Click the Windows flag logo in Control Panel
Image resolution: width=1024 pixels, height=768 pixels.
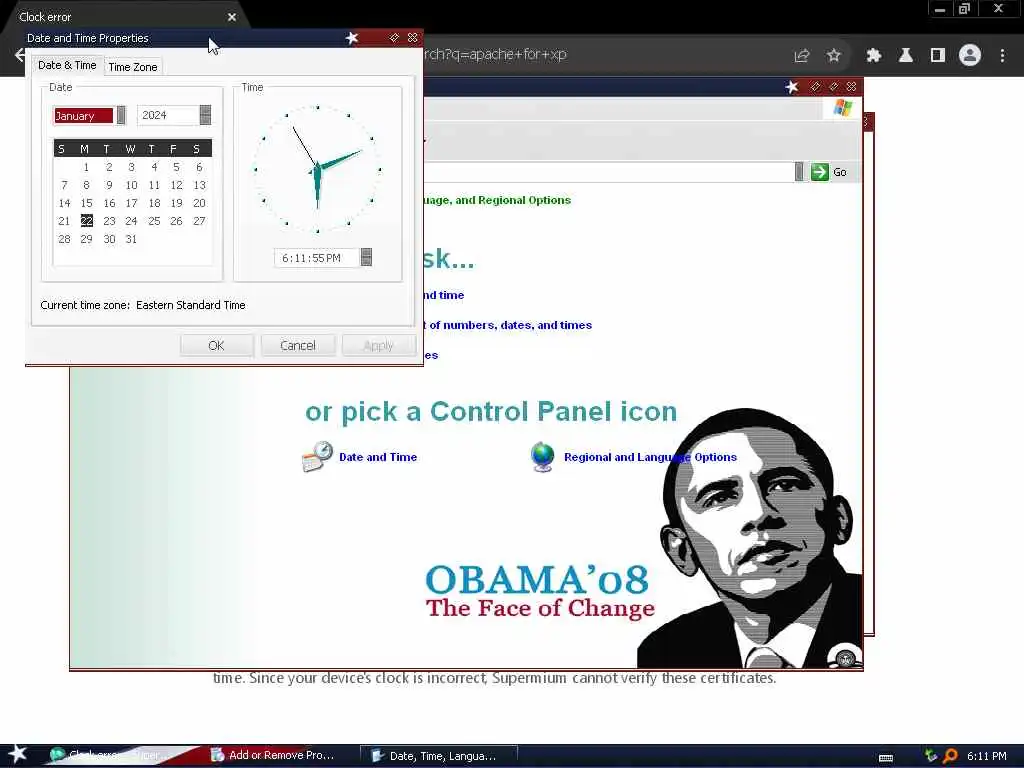click(x=843, y=108)
